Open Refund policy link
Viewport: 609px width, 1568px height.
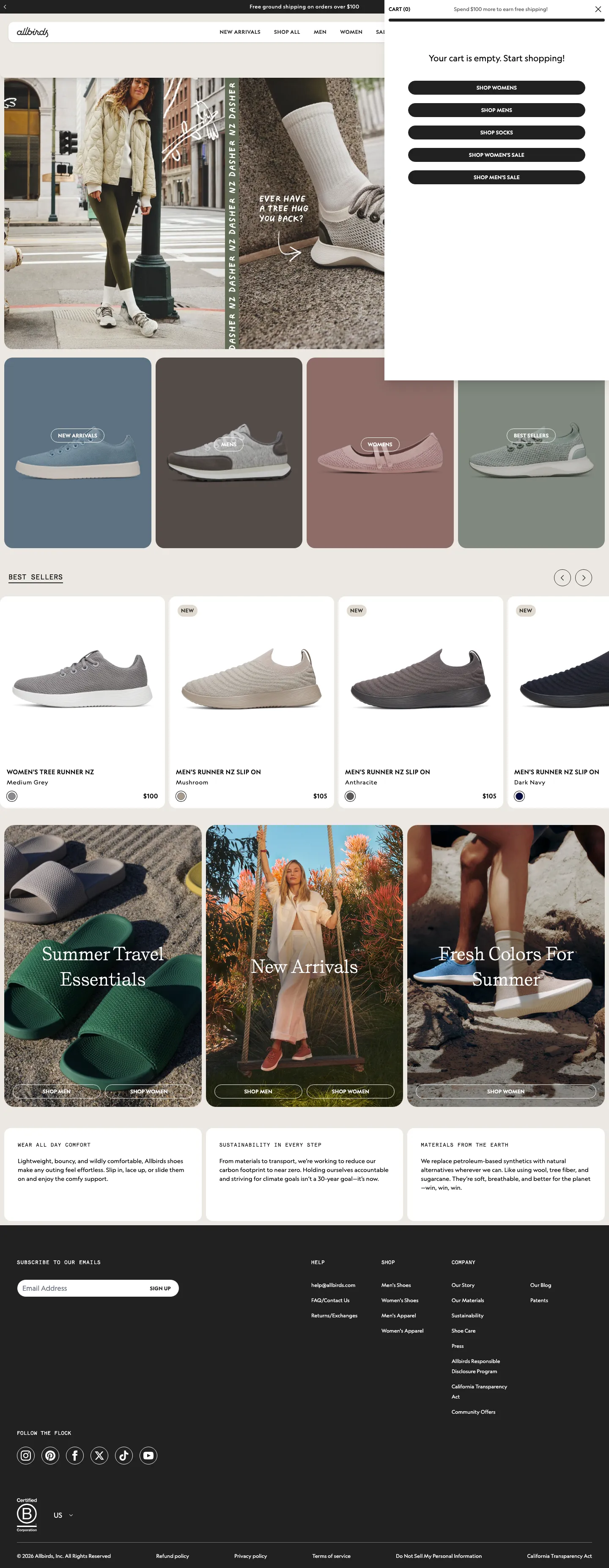[173, 1556]
